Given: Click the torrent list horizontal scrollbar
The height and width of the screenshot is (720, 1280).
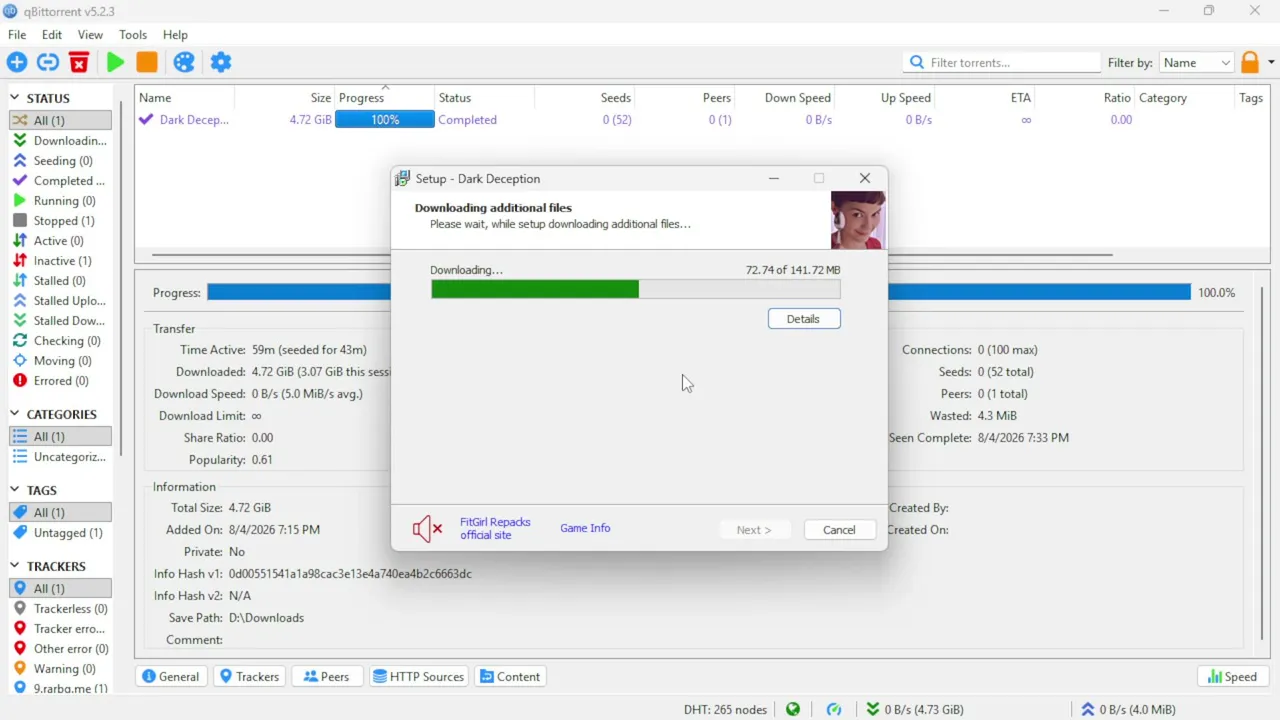Looking at the screenshot, I should (632, 255).
